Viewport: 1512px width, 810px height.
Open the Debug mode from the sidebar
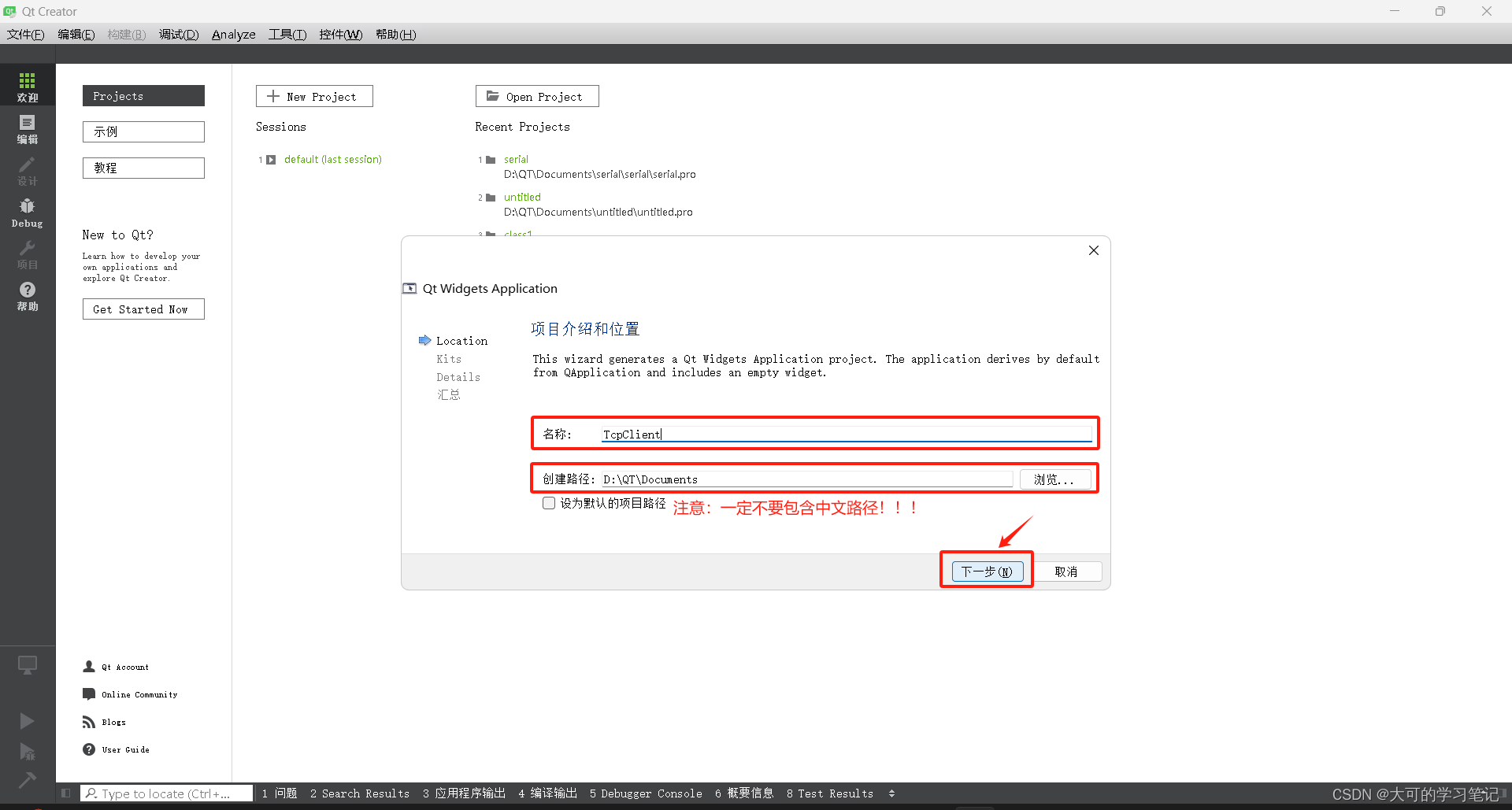point(27,211)
